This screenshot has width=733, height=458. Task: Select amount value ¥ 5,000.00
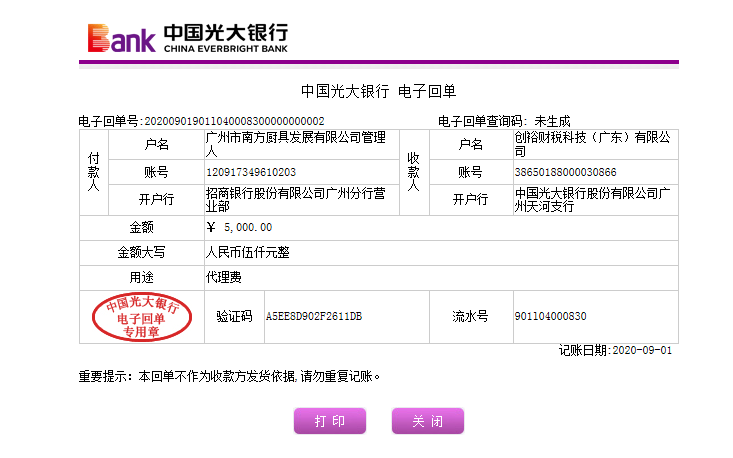[239, 228]
